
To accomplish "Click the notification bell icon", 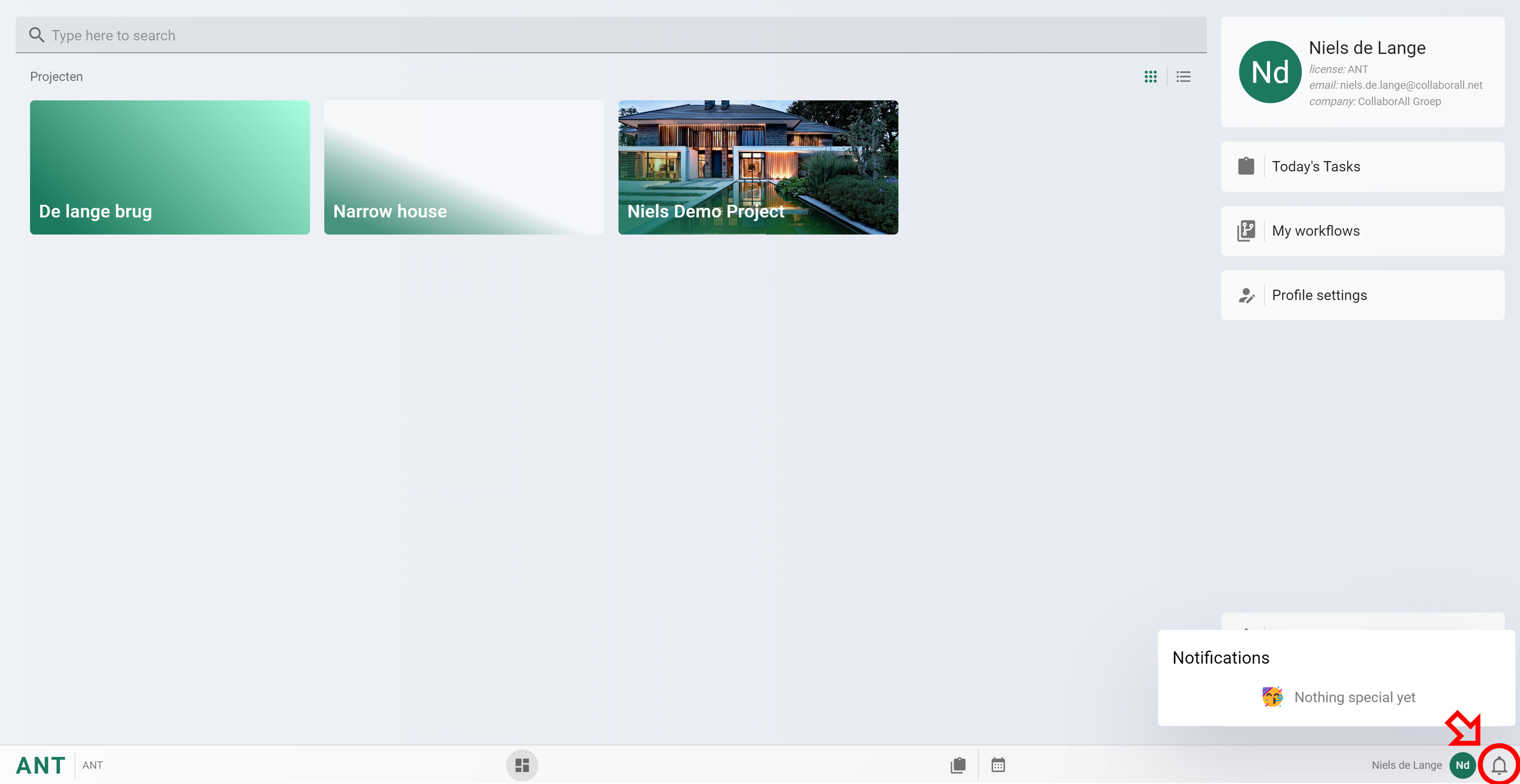I will [x=1499, y=765].
